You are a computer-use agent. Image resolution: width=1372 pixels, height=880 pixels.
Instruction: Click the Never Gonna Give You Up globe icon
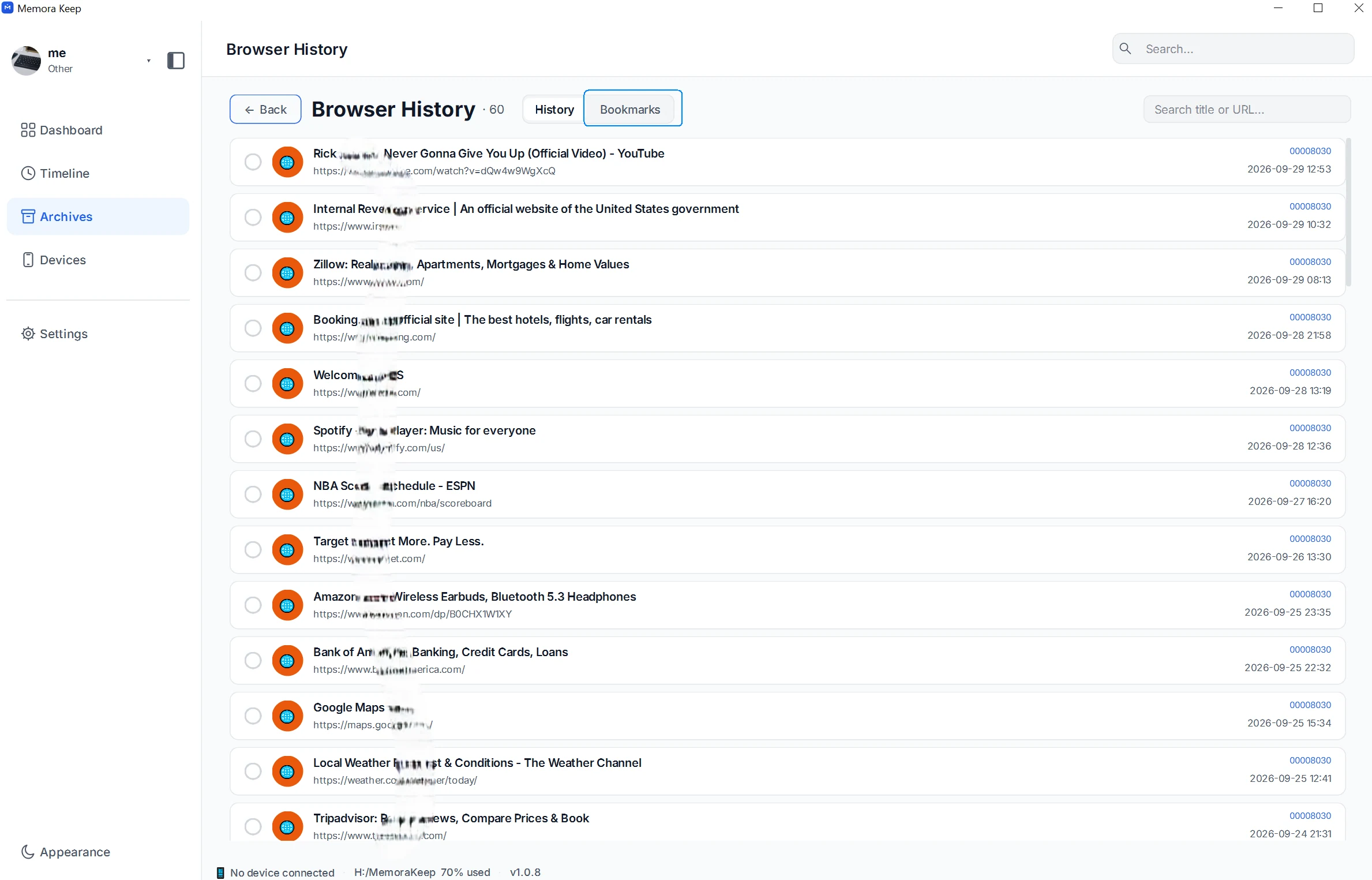287,162
